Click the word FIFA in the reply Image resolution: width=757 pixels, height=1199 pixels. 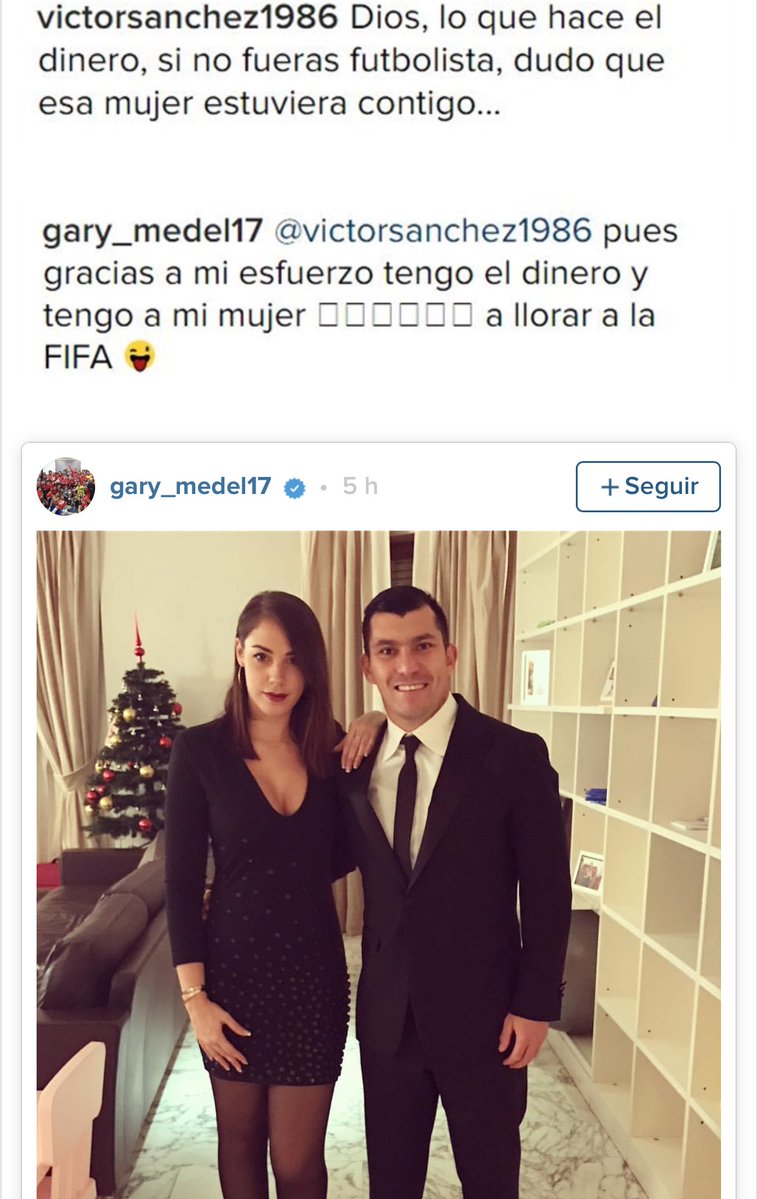tap(77, 357)
